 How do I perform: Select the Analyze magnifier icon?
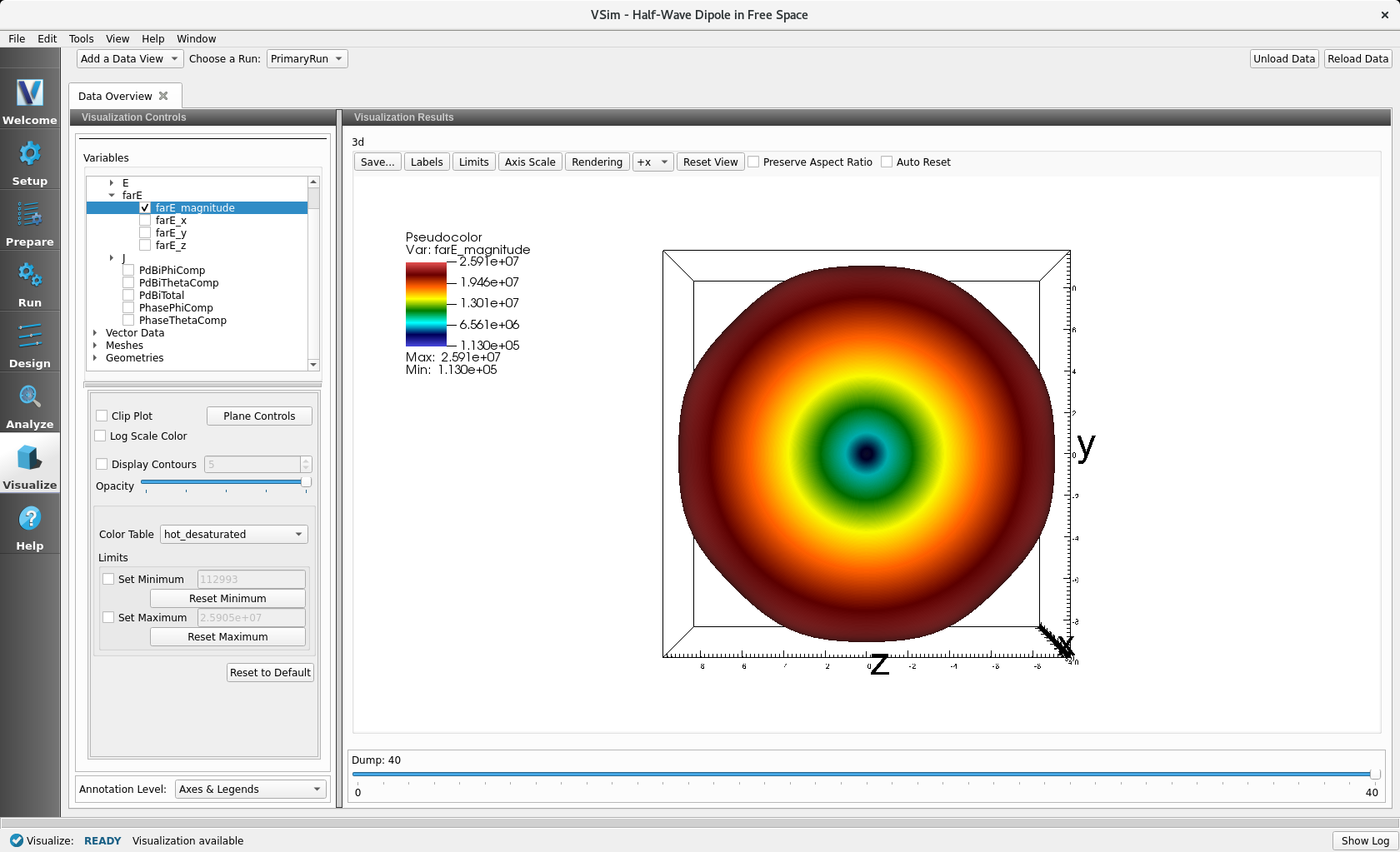[30, 397]
